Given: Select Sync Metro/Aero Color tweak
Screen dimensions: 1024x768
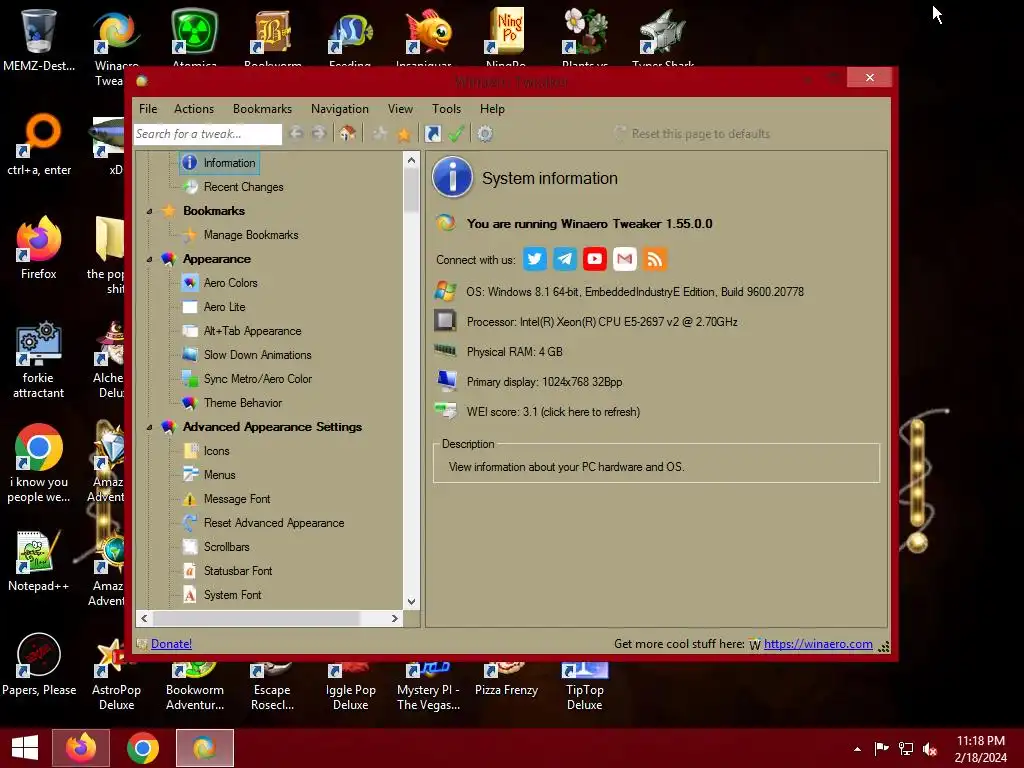Looking at the screenshot, I should 258,379.
